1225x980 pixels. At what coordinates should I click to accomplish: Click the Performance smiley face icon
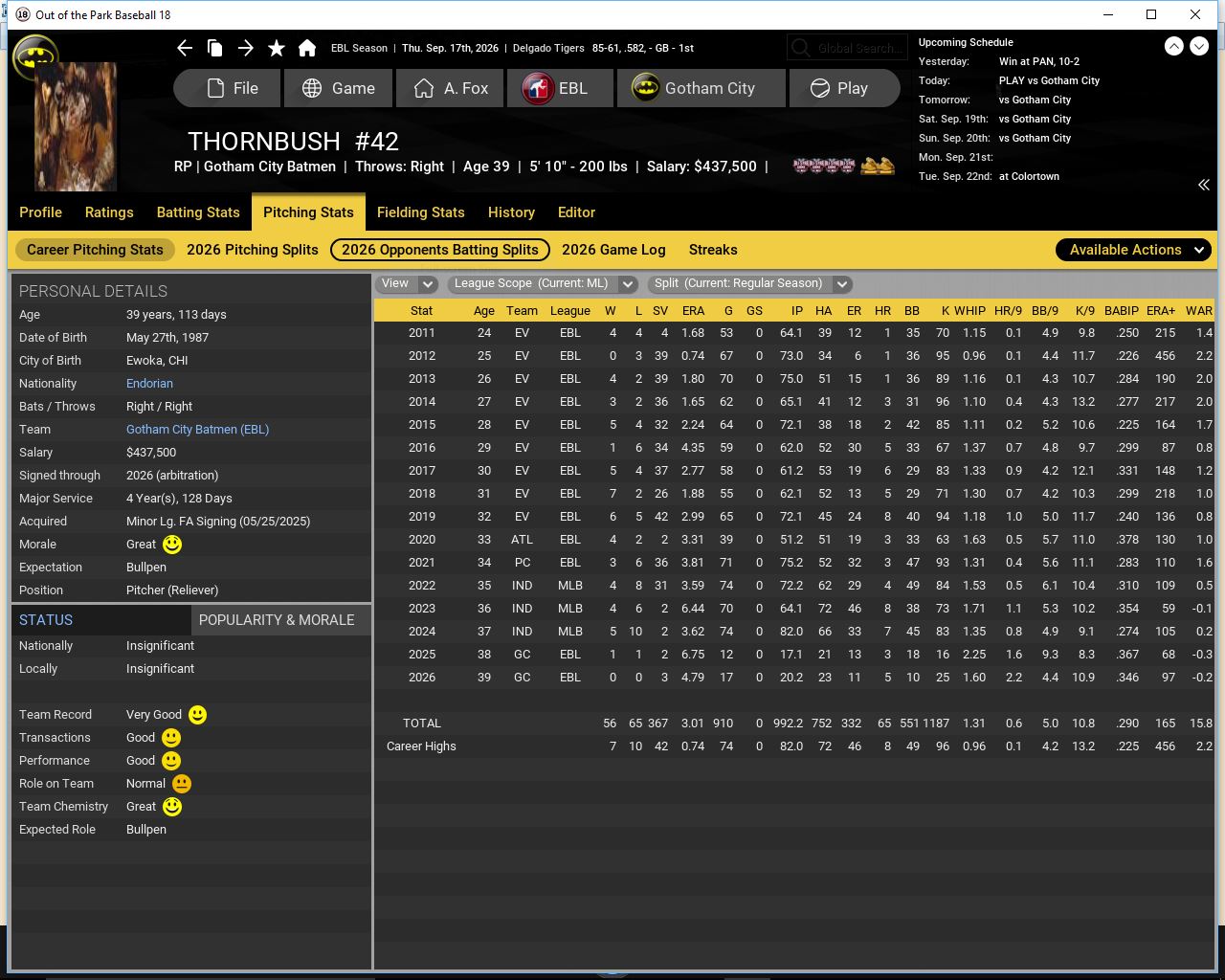coord(171,761)
